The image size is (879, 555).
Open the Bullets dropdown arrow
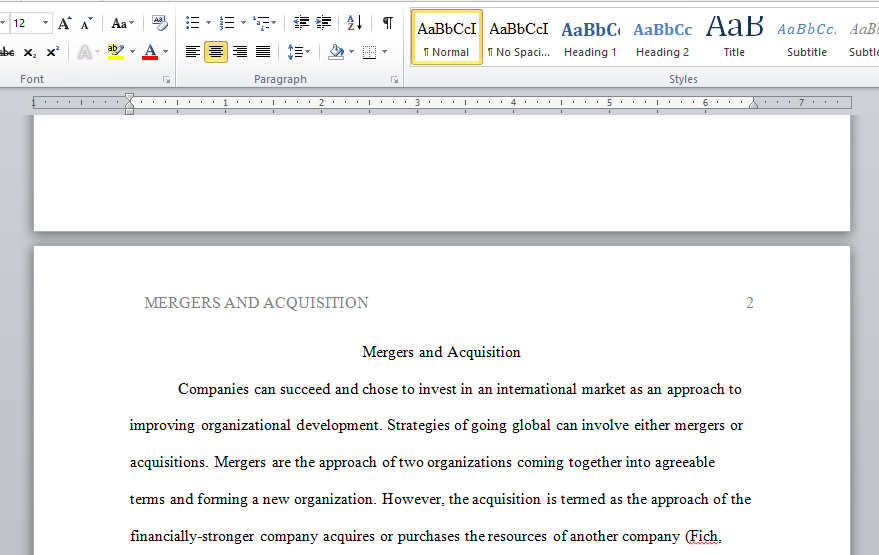[x=209, y=23]
